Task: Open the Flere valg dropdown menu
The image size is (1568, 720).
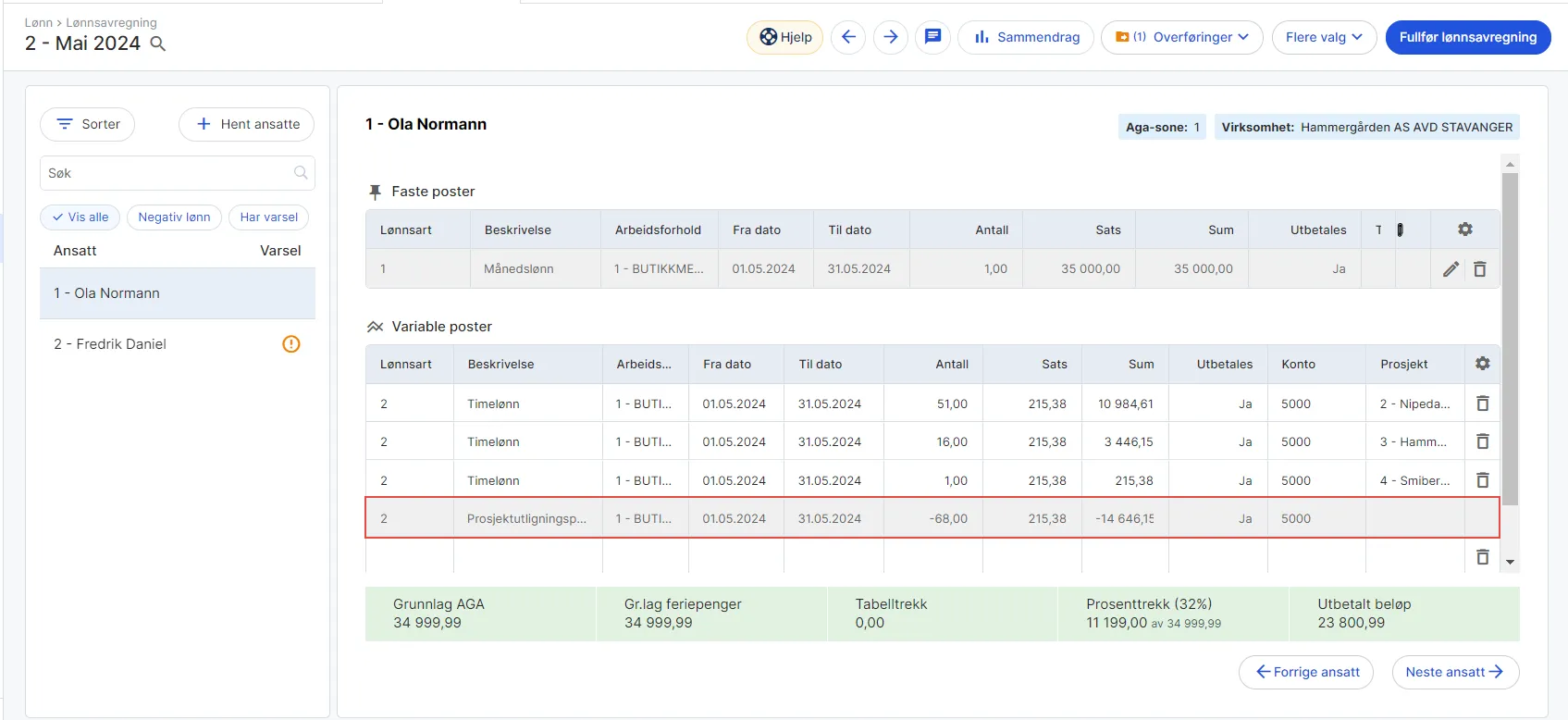Action: [x=1323, y=37]
